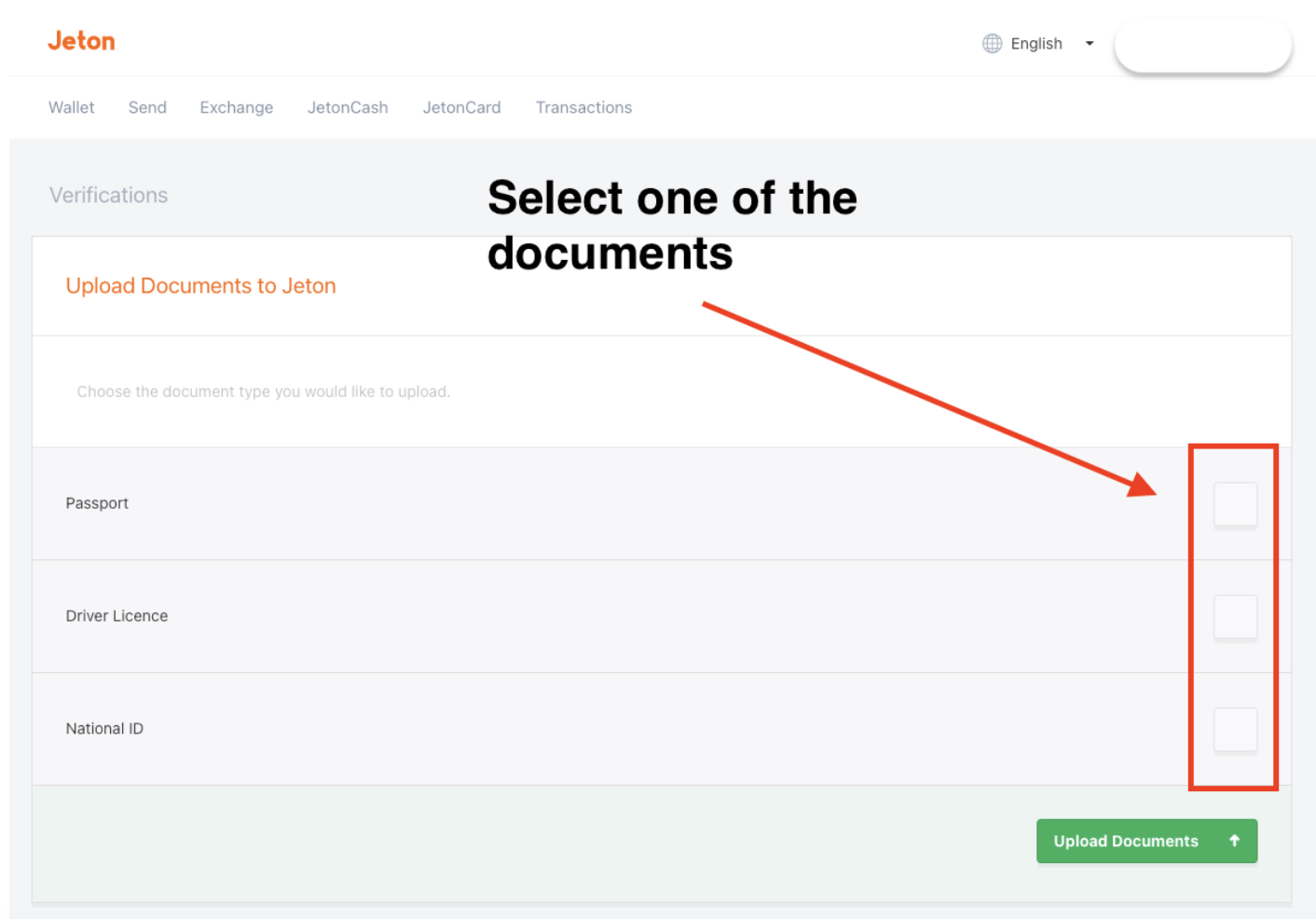
Task: Click the blank white button in header
Action: (x=1202, y=45)
